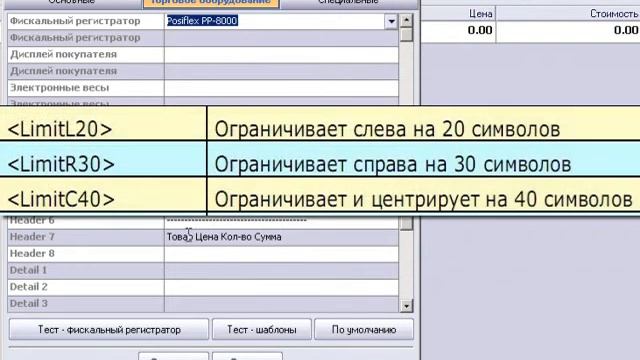The width and height of the screenshot is (640, 360).
Task: Select the Header 6 row label
Action: (32, 221)
